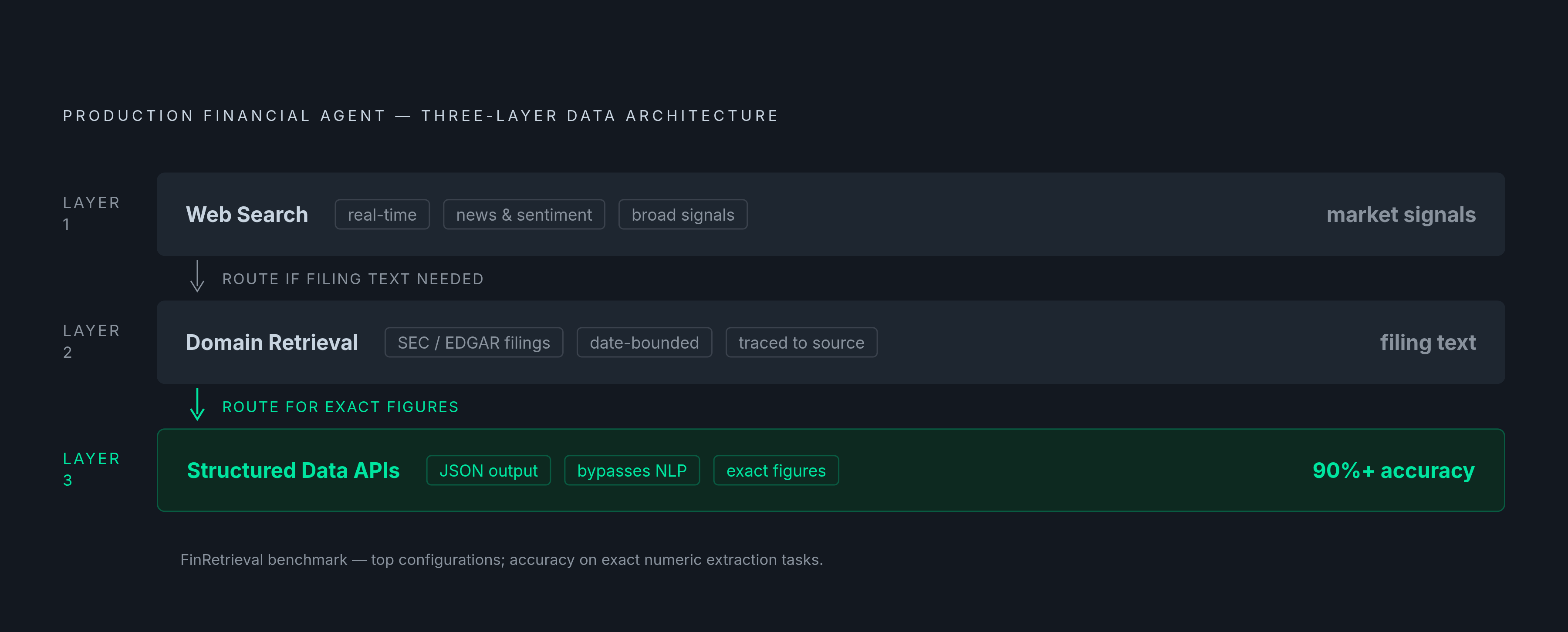
Task: Click the FinRetrieval benchmark footnote
Action: 502,560
